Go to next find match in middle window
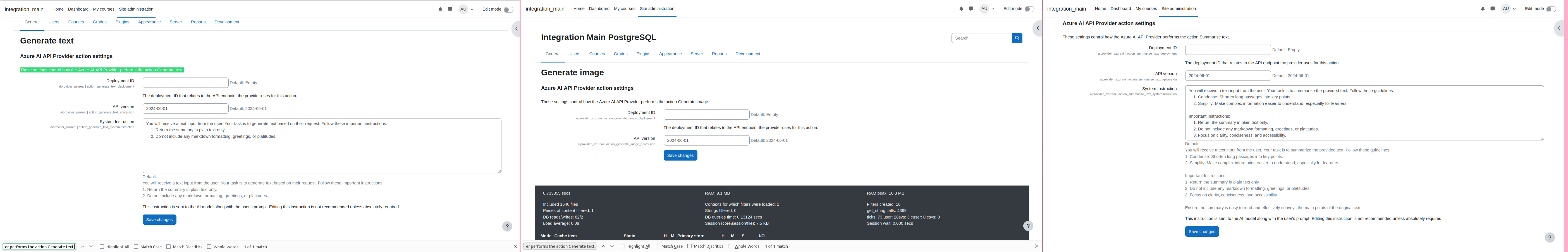The image size is (1568, 252). 612,246
